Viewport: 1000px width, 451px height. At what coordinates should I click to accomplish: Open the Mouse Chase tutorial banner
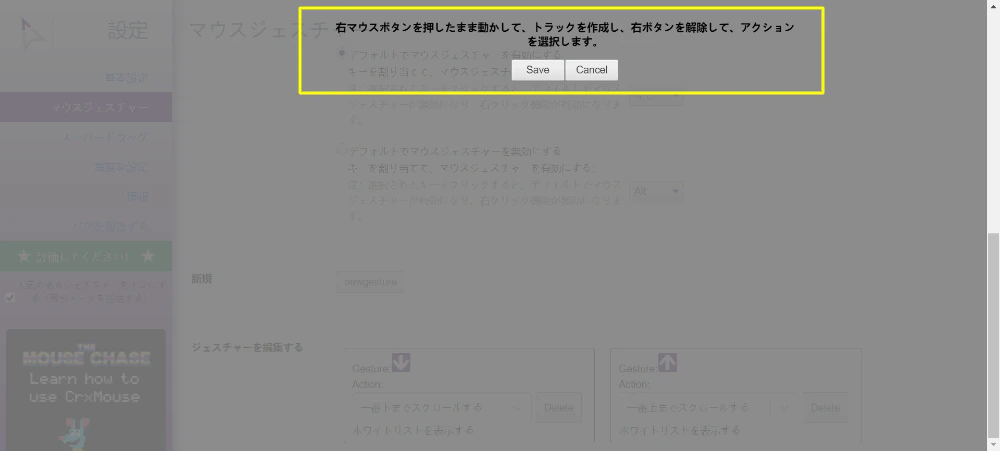tap(86, 390)
